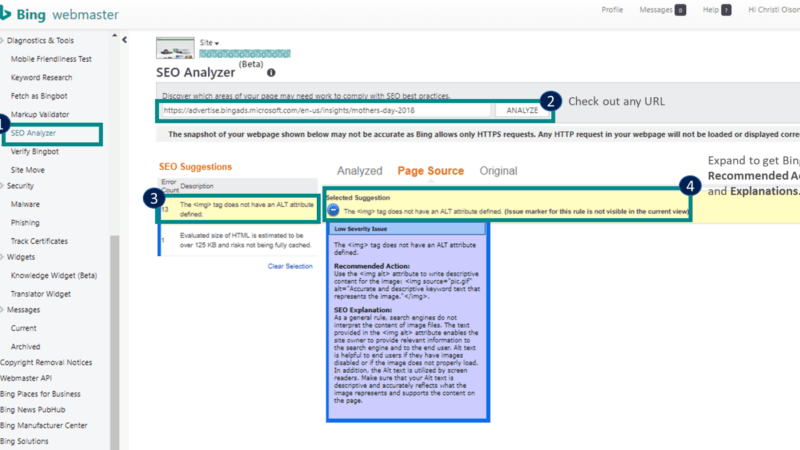Switch to the Page Source tab
Image resolution: width=800 pixels, height=450 pixels.
coord(431,171)
